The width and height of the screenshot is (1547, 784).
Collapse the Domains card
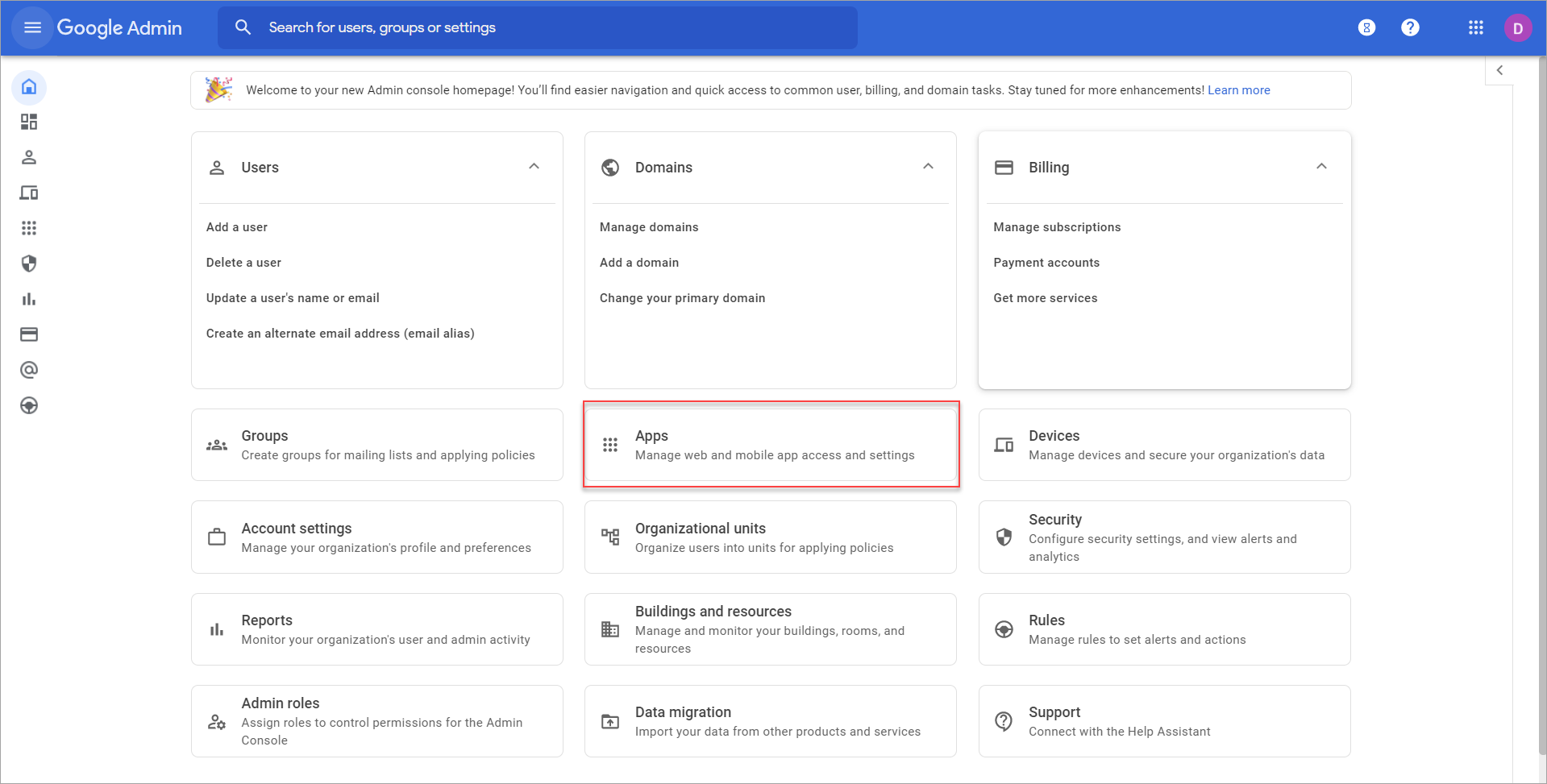coord(928,167)
